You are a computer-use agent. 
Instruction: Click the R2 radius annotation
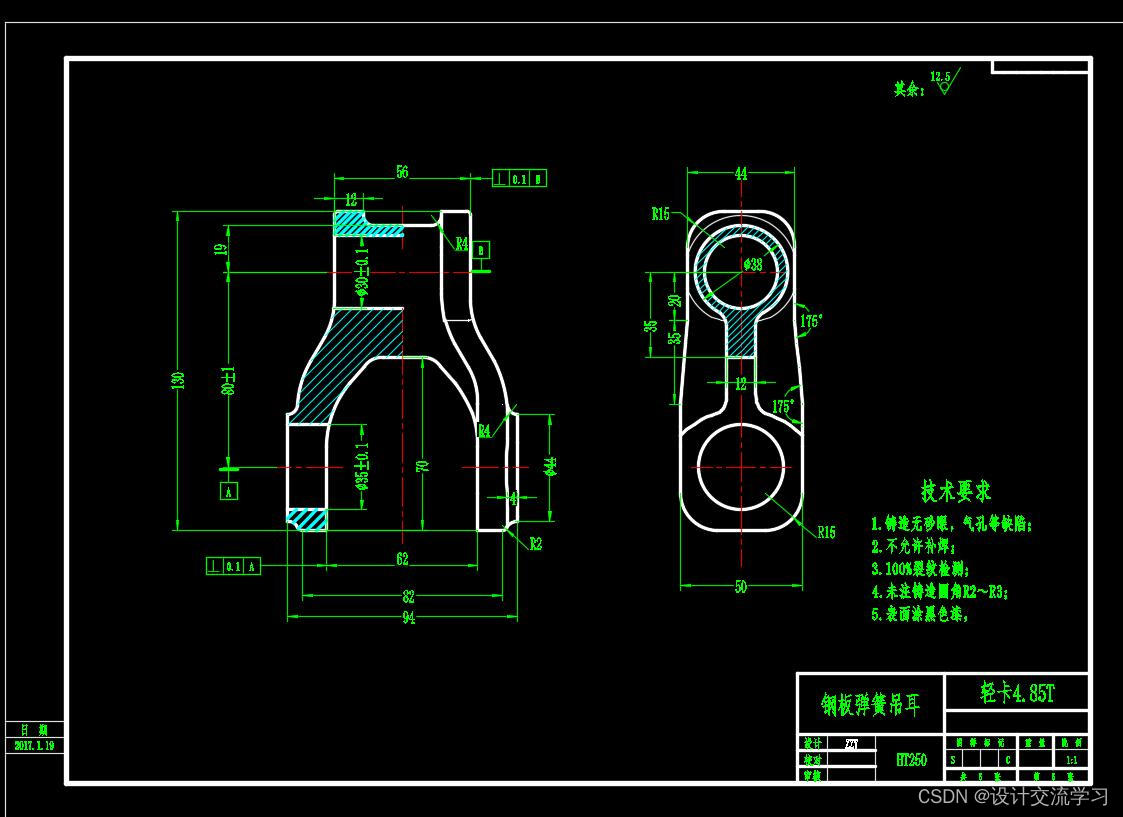point(536,544)
